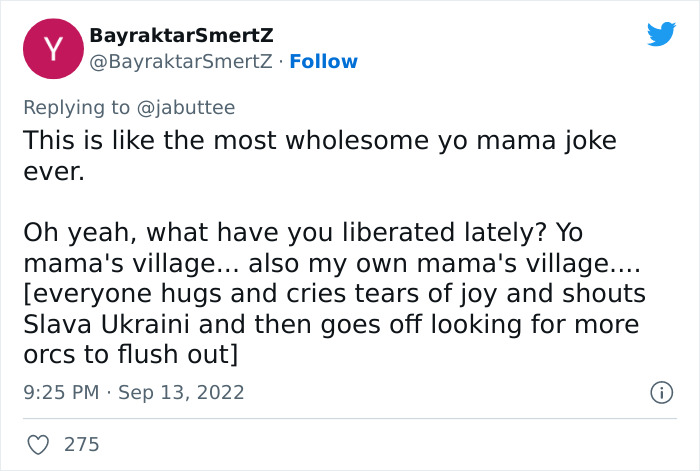
Task: Click the "most wholesome yo mama joke" line
Action: coord(320,140)
